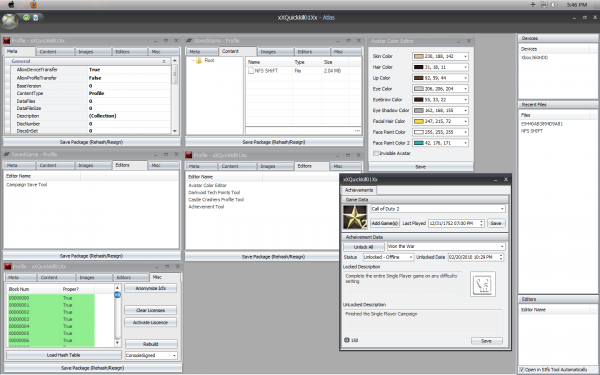The width and height of the screenshot is (600, 375).
Task: Select Avatar Color Editor in the editor list
Action: [207, 185]
